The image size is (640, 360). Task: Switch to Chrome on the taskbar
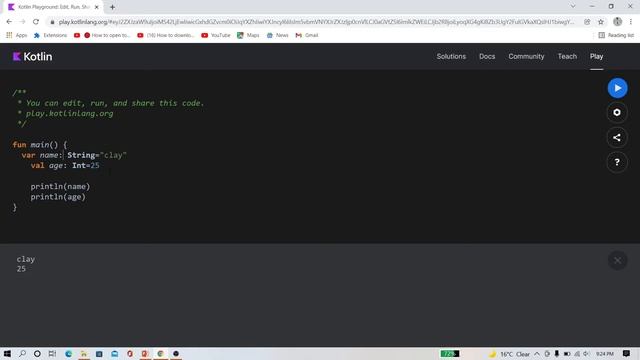pyautogui.click(x=160, y=353)
